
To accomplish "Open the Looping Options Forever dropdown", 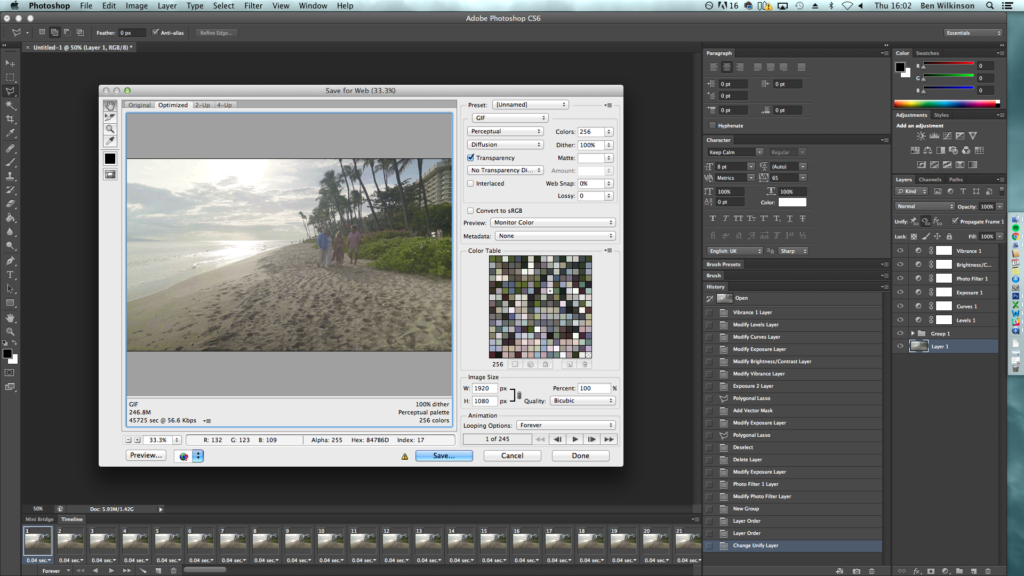I will click(x=565, y=425).
